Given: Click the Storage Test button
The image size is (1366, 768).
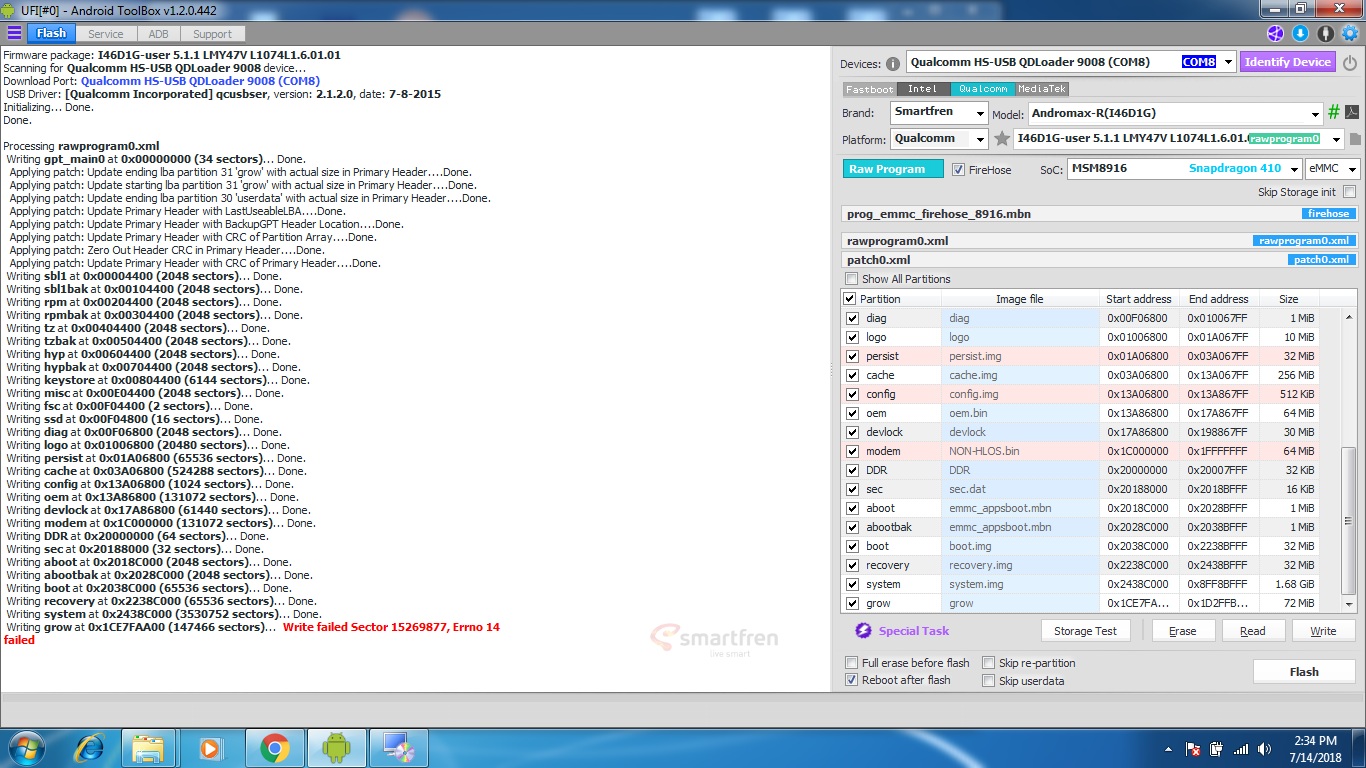Looking at the screenshot, I should (x=1085, y=631).
